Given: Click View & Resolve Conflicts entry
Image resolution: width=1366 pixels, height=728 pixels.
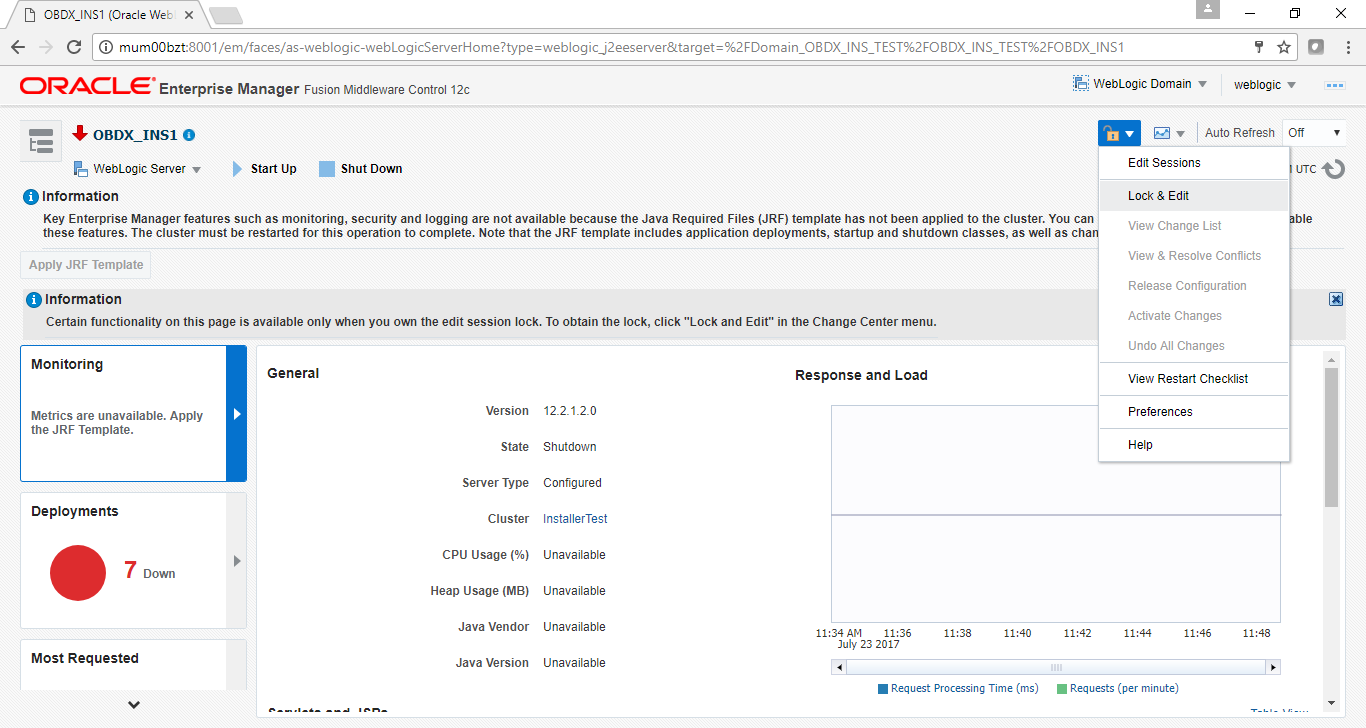Looking at the screenshot, I should click(1194, 256).
